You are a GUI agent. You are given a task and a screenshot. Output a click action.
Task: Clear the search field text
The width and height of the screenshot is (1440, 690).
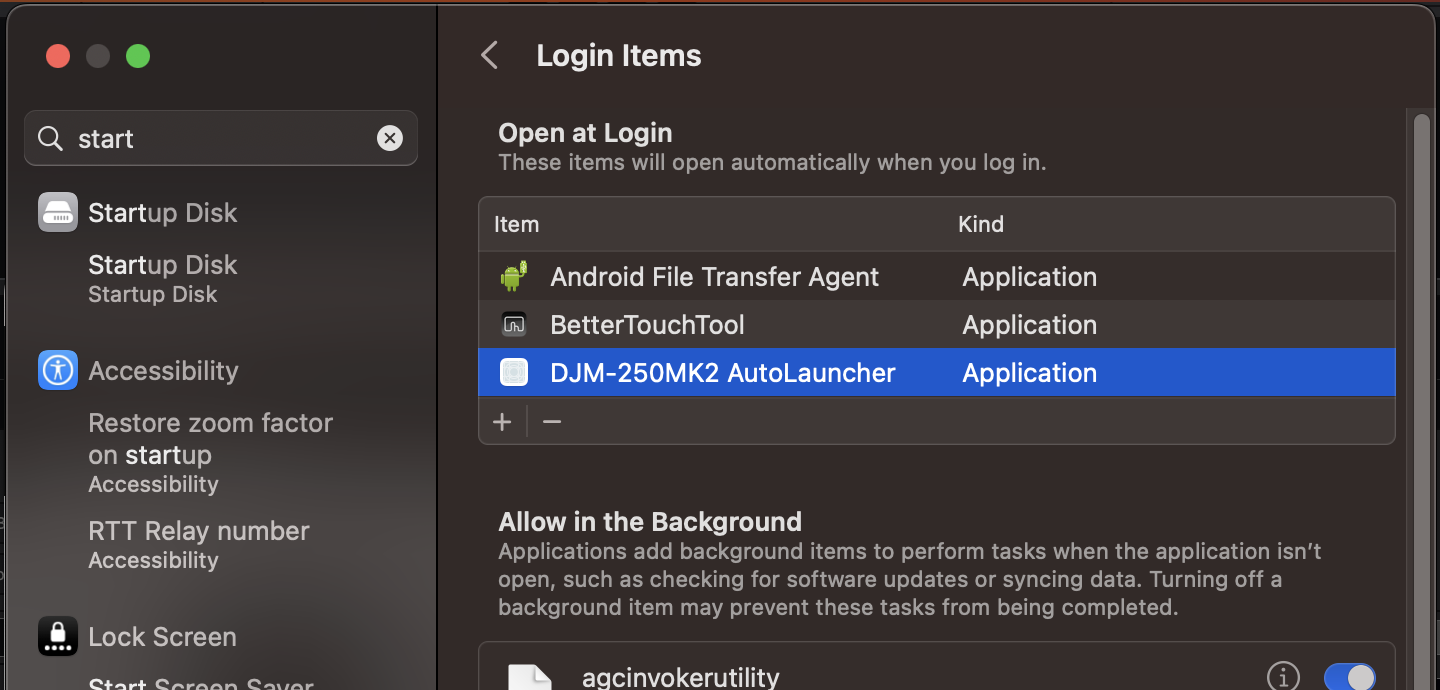pyautogui.click(x=390, y=138)
